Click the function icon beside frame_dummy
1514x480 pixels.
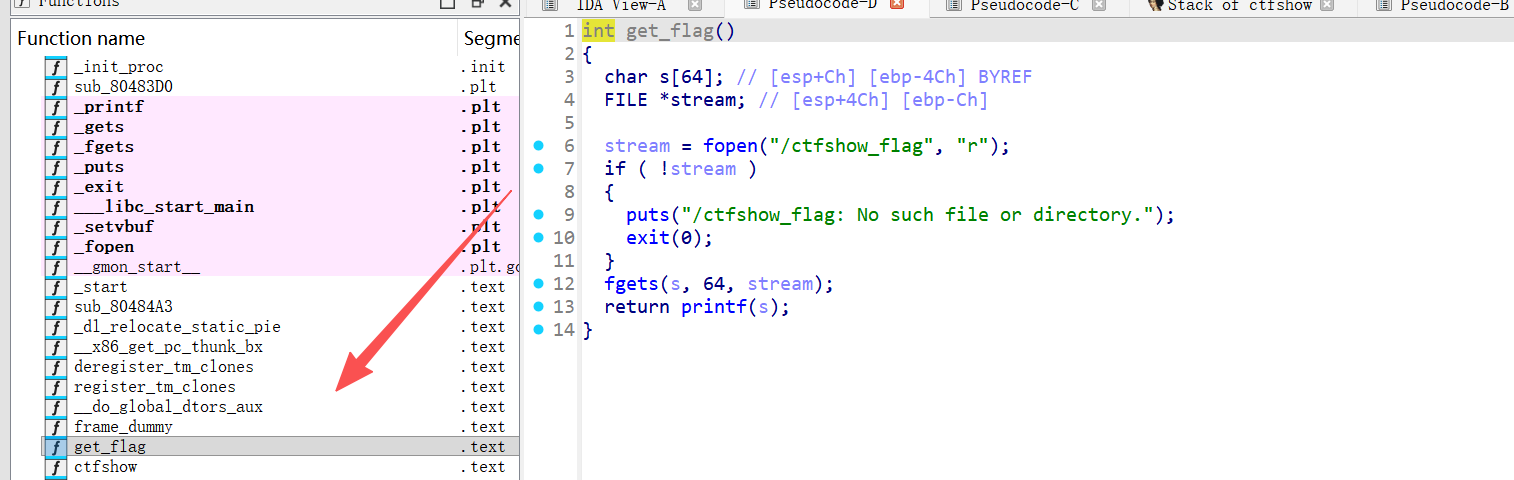pos(55,427)
